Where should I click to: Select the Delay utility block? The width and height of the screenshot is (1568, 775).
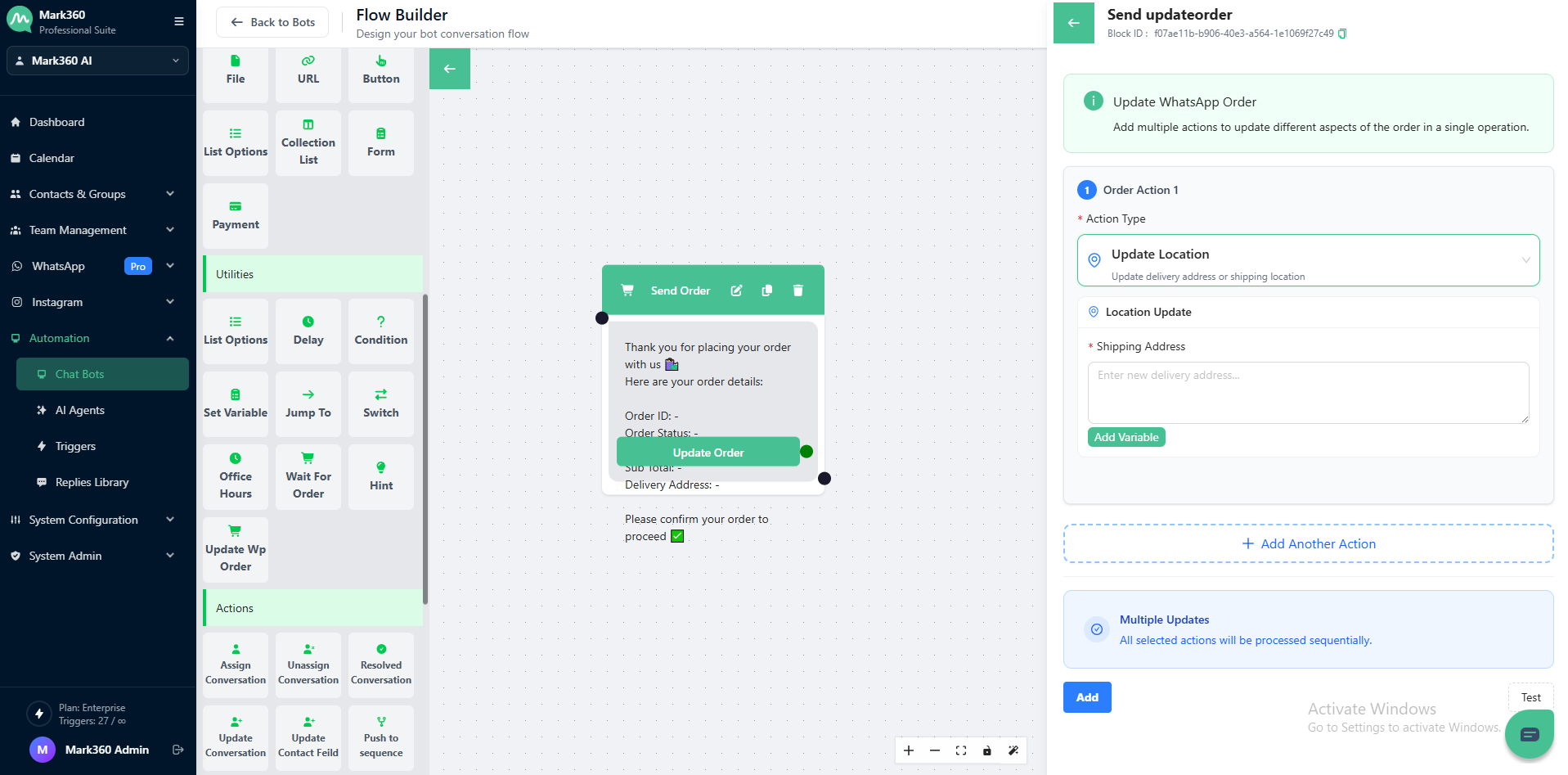[x=308, y=331]
